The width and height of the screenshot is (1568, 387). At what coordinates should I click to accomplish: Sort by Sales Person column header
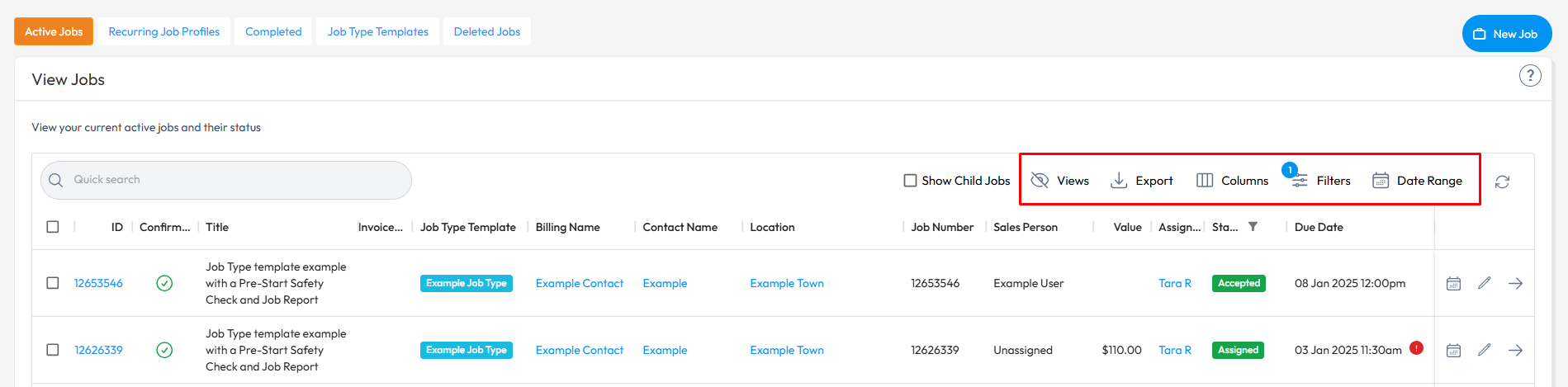(1026, 227)
